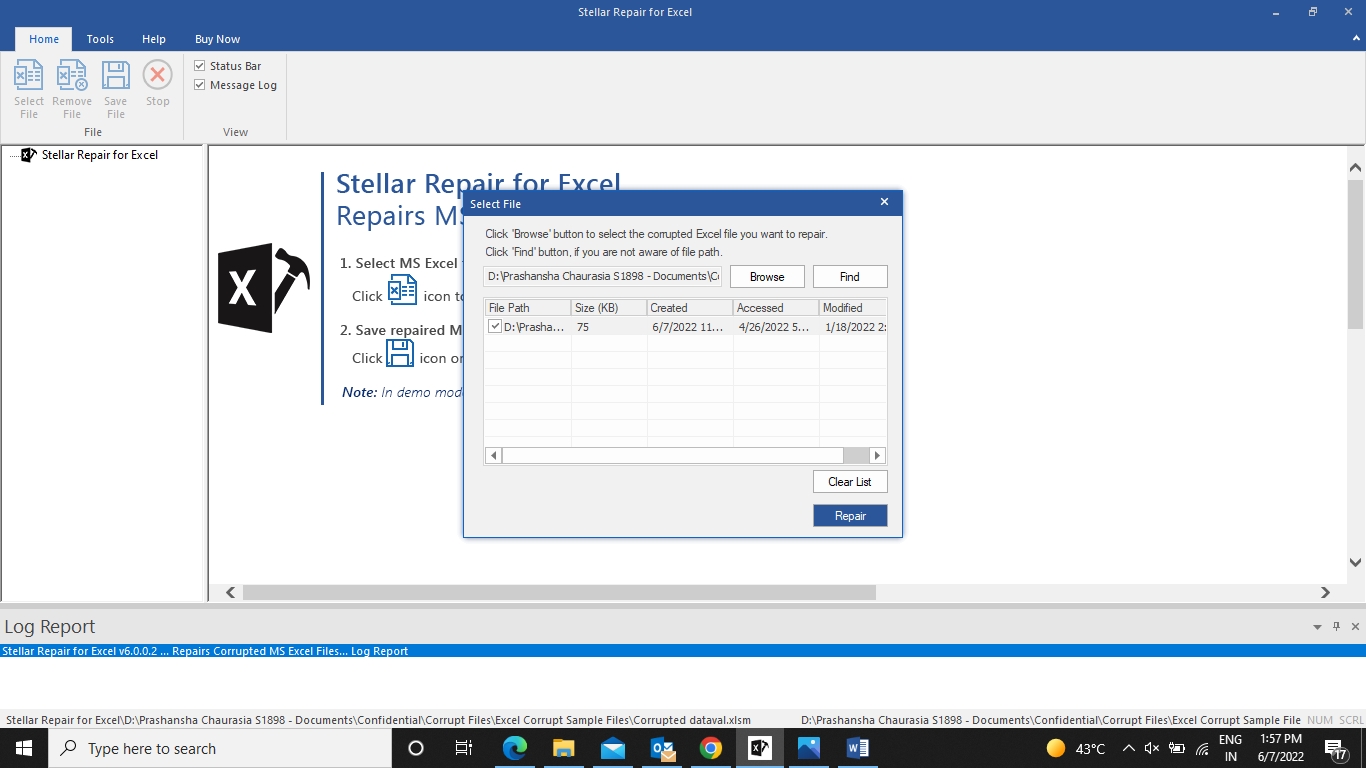Open the Buy Now tab
The height and width of the screenshot is (768, 1366).
tap(217, 39)
